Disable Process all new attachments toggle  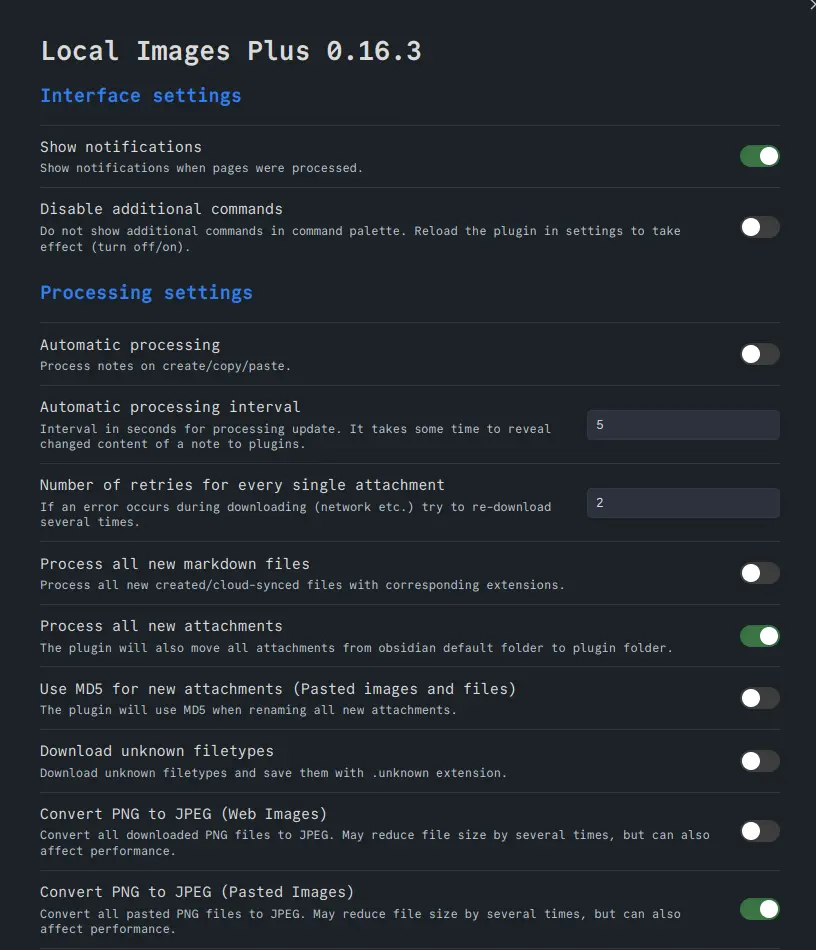pos(759,636)
